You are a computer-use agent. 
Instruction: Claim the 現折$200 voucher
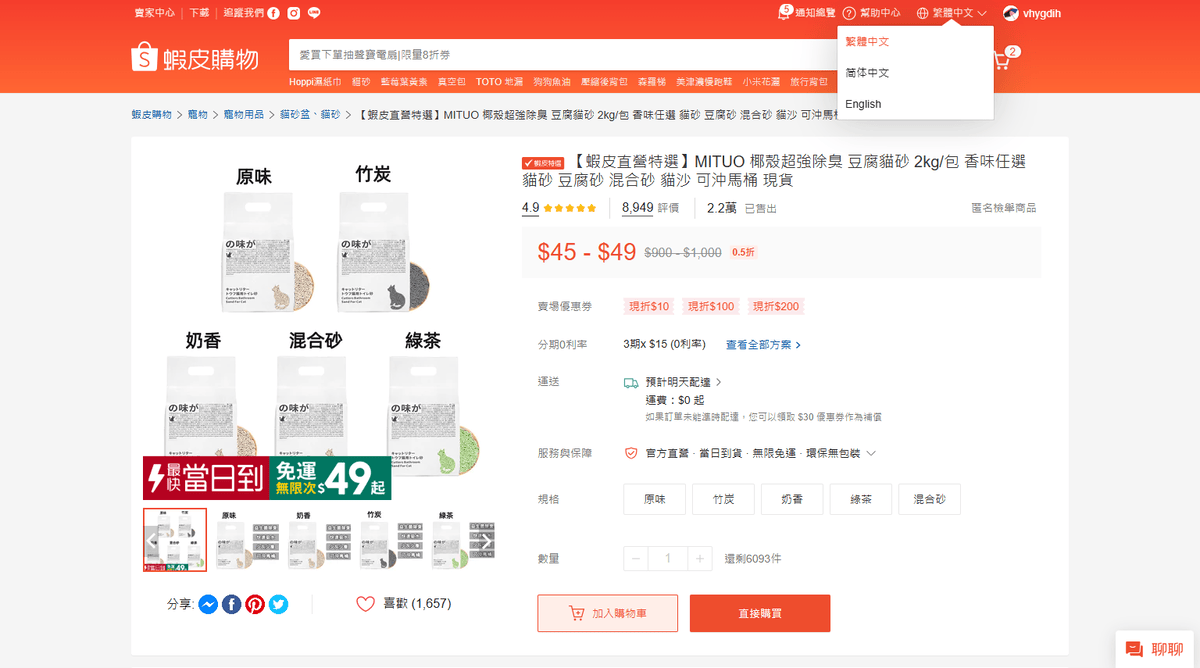(x=776, y=306)
